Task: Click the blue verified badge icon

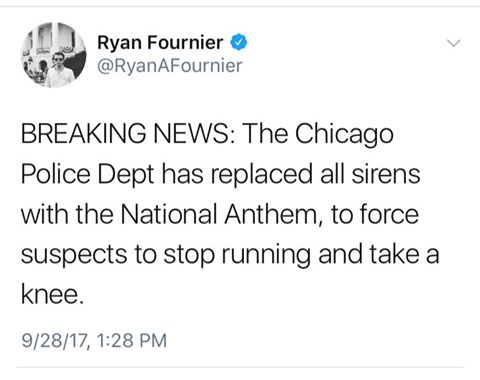Action: tap(239, 42)
